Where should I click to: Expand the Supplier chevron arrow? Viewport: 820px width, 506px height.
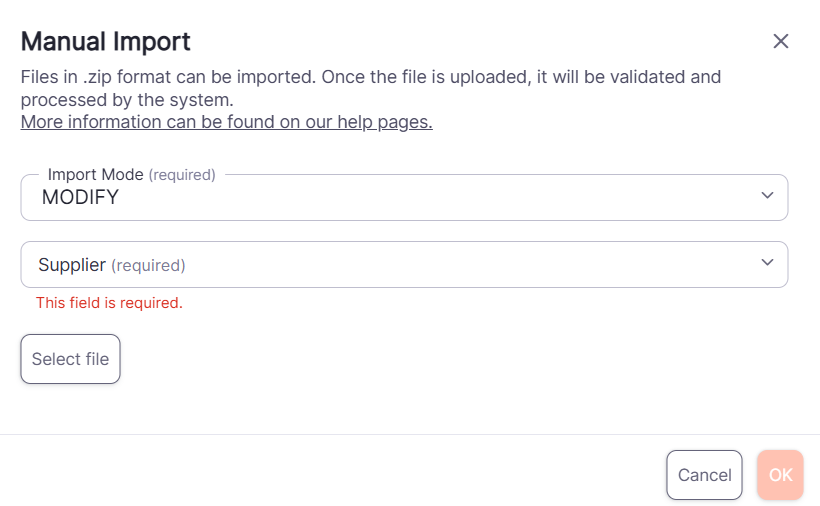tap(767, 262)
